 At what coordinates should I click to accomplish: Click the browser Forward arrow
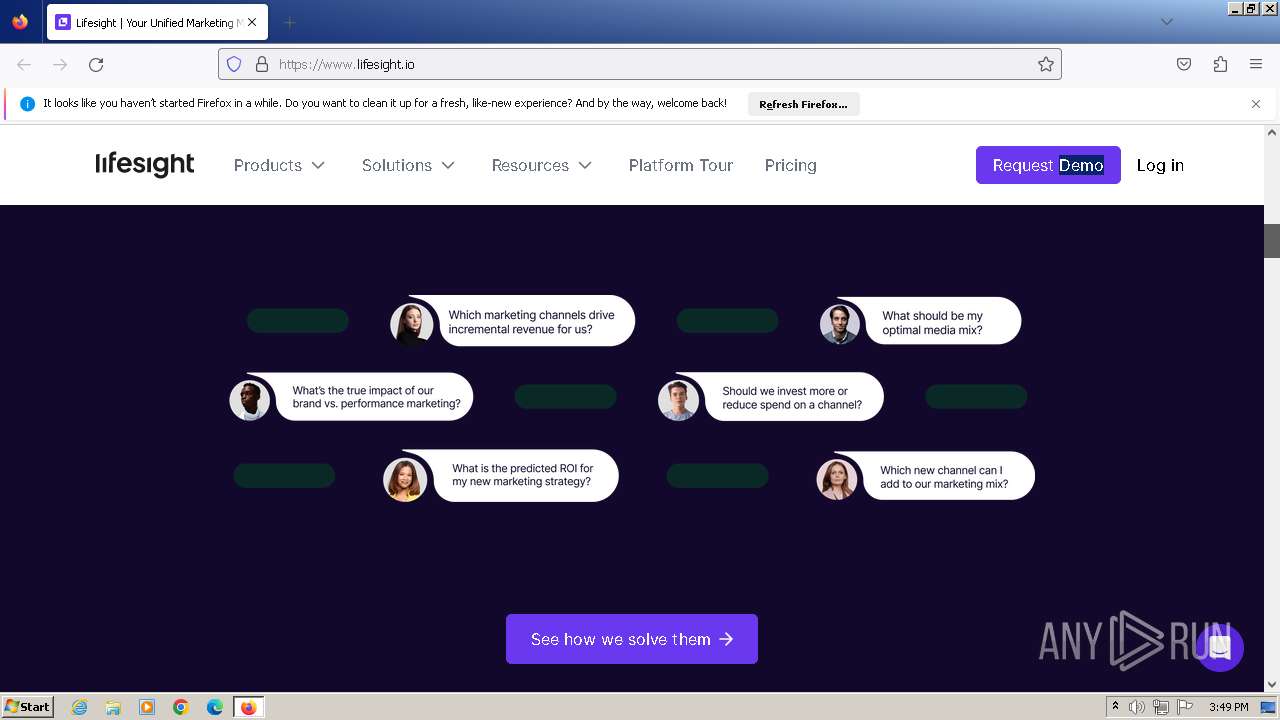pyautogui.click(x=60, y=64)
